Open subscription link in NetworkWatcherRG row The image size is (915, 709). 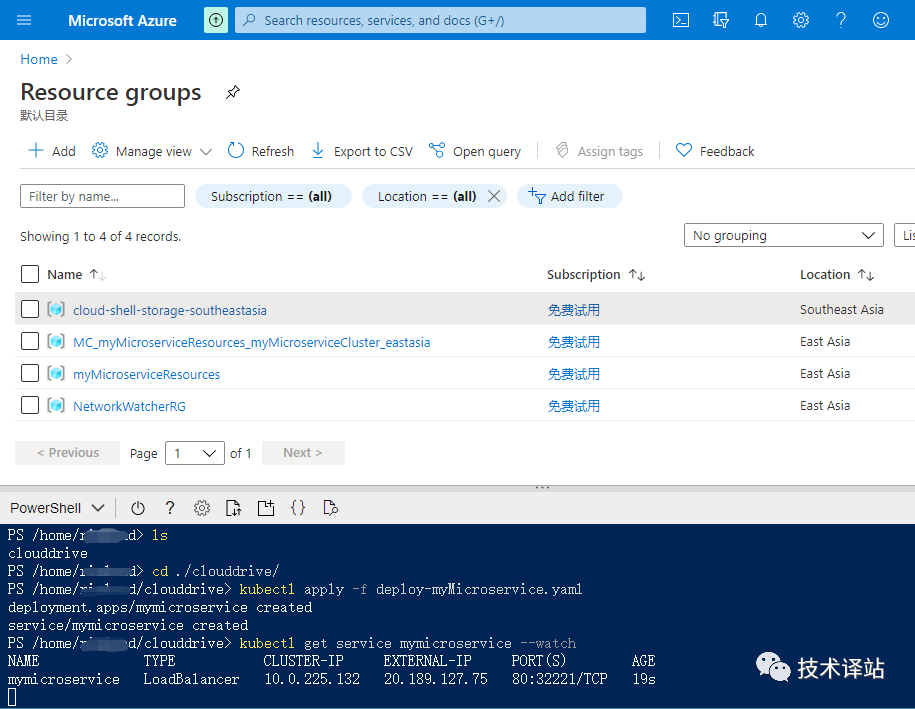574,406
